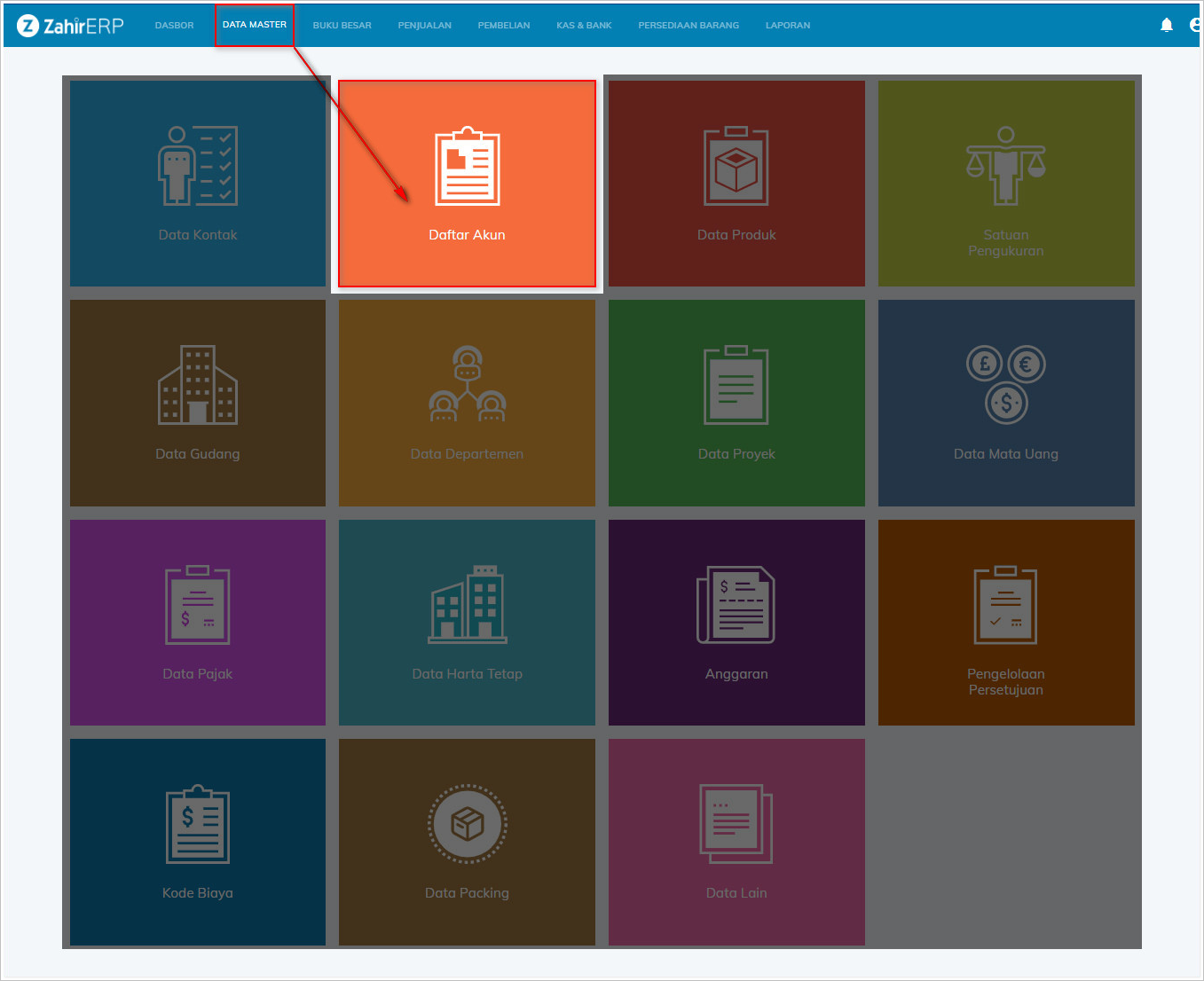The image size is (1204, 981).
Task: Open the Data Produk box icon
Action: (x=736, y=167)
